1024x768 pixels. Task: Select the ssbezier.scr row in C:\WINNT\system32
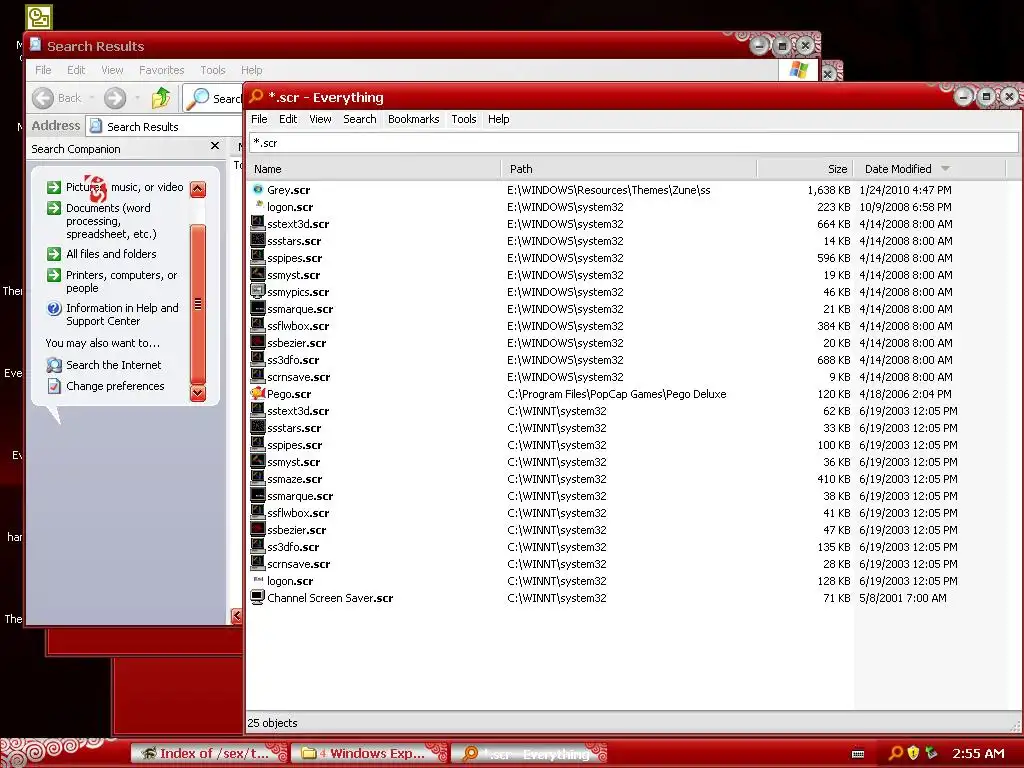coord(627,530)
